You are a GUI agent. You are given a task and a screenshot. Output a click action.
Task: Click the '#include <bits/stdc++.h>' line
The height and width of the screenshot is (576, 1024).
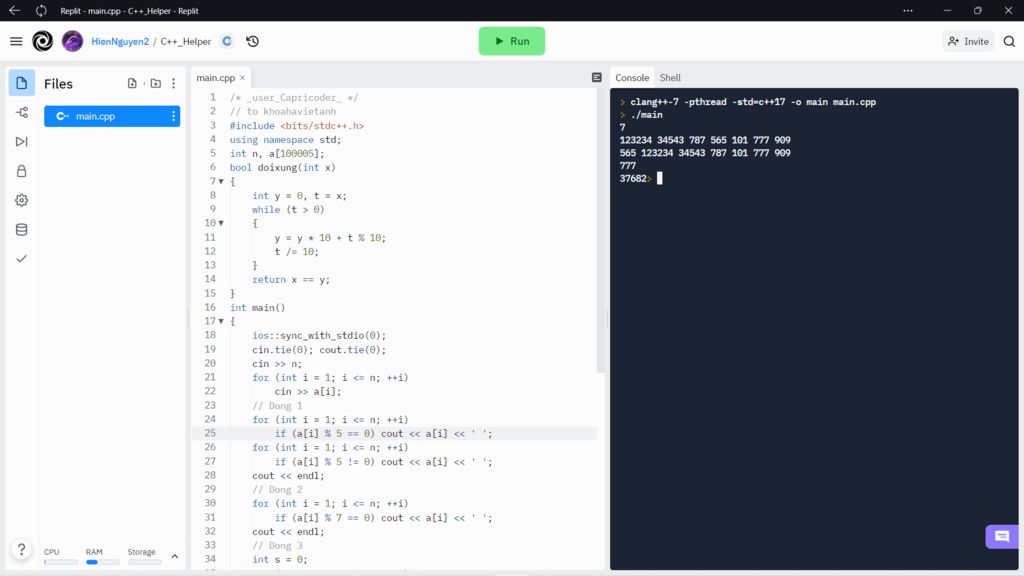(x=296, y=125)
